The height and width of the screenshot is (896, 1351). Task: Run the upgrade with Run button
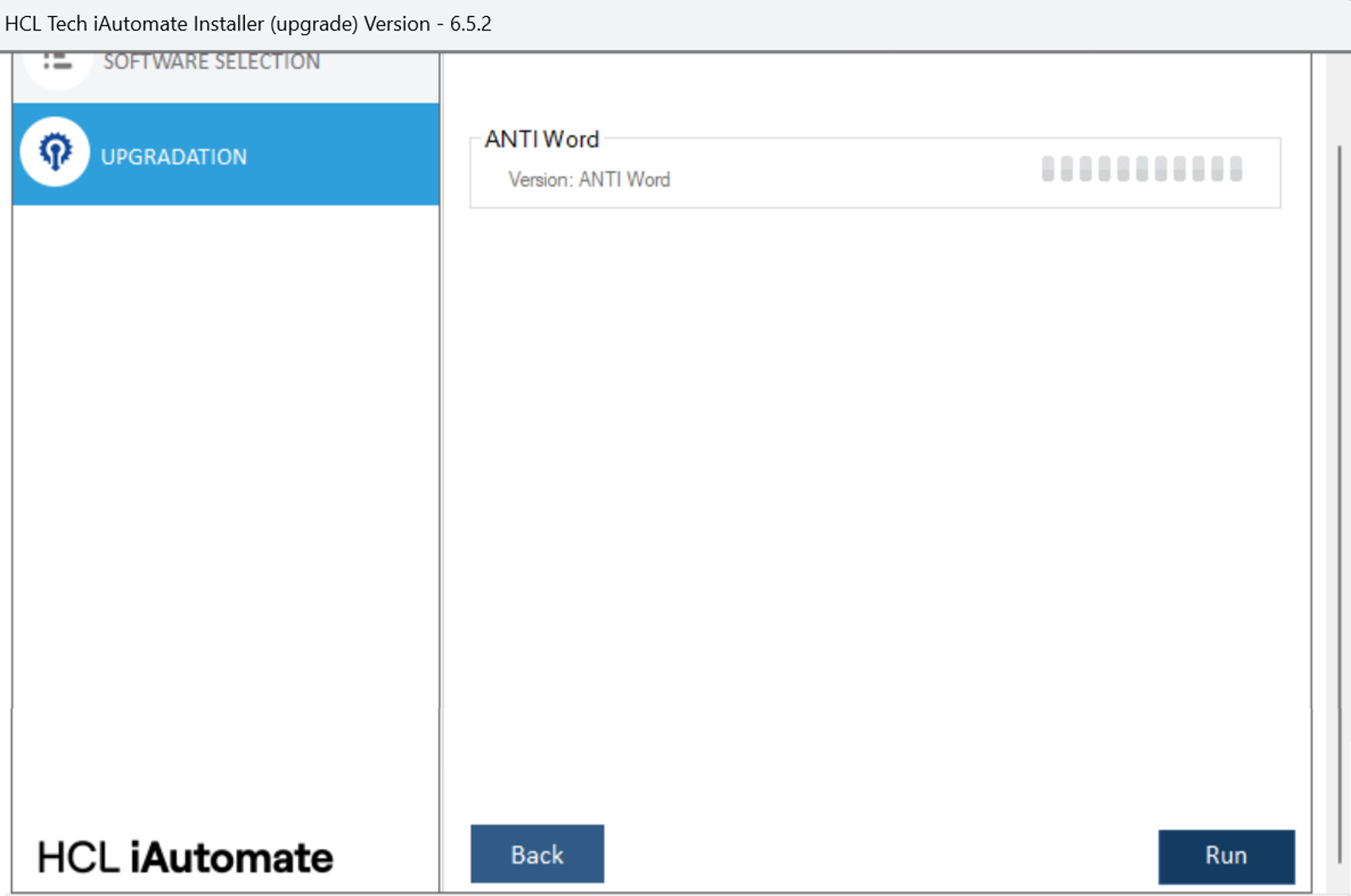[x=1226, y=856]
